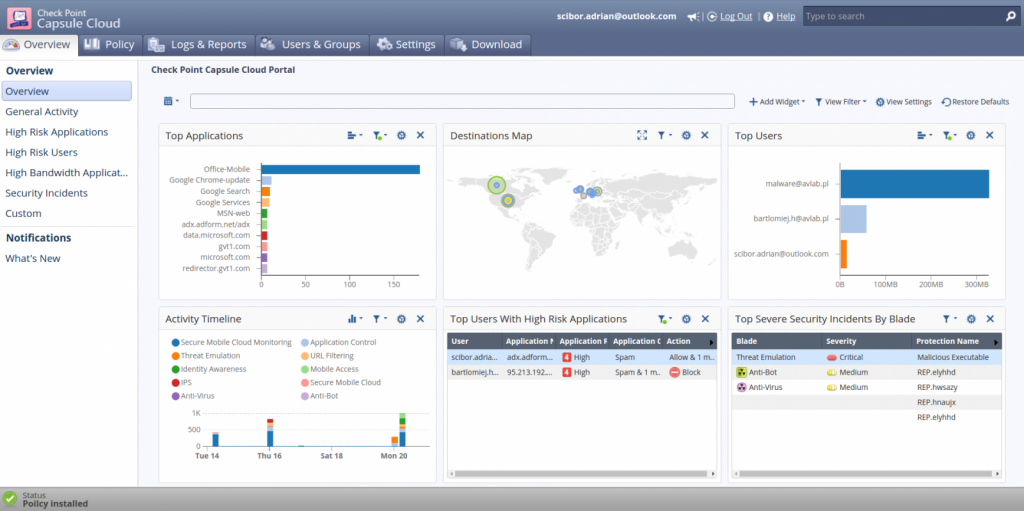Open Activity Timeline chart type dropdown
The width and height of the screenshot is (1024, 511).
(x=355, y=319)
